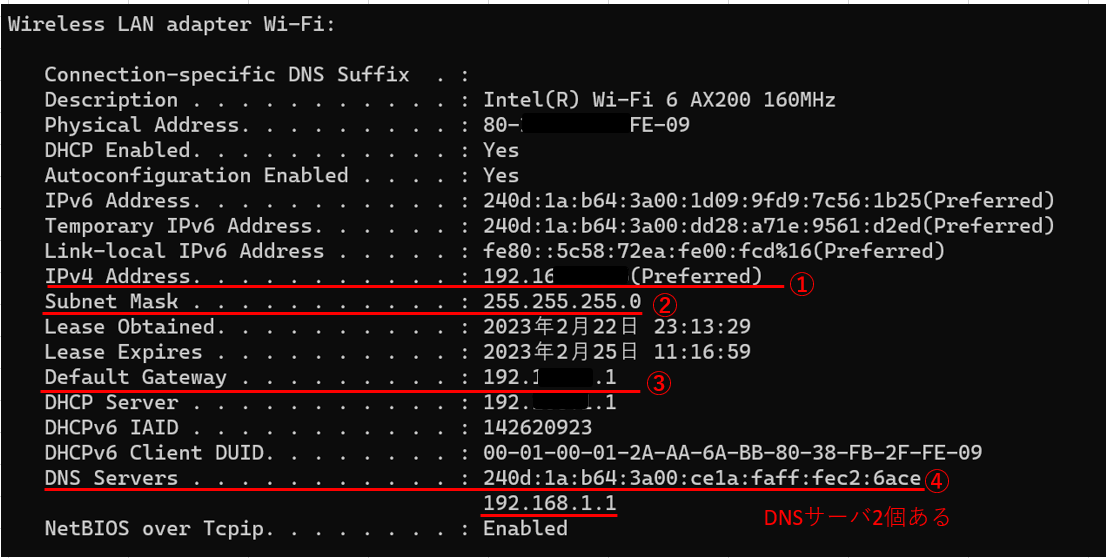Click the Intel(R) Wi-Fi 6 AX200 description
The image size is (1106, 558).
click(660, 99)
